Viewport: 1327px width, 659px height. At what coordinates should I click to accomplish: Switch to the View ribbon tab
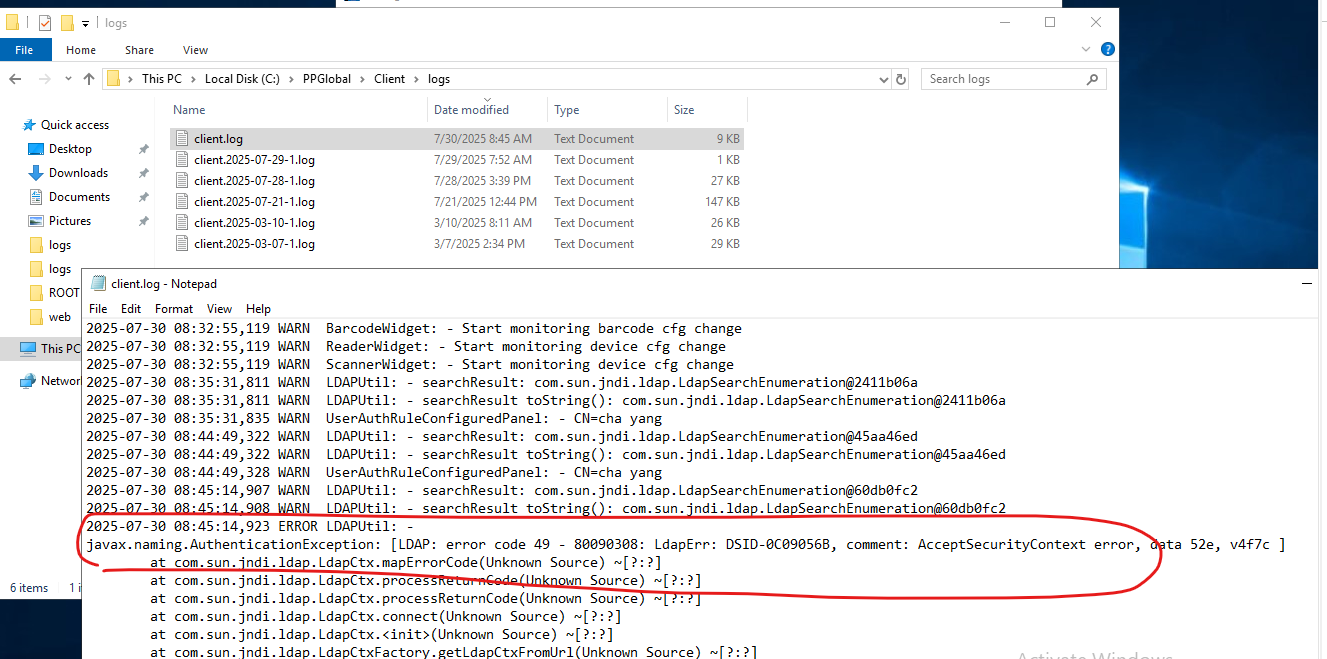195,50
